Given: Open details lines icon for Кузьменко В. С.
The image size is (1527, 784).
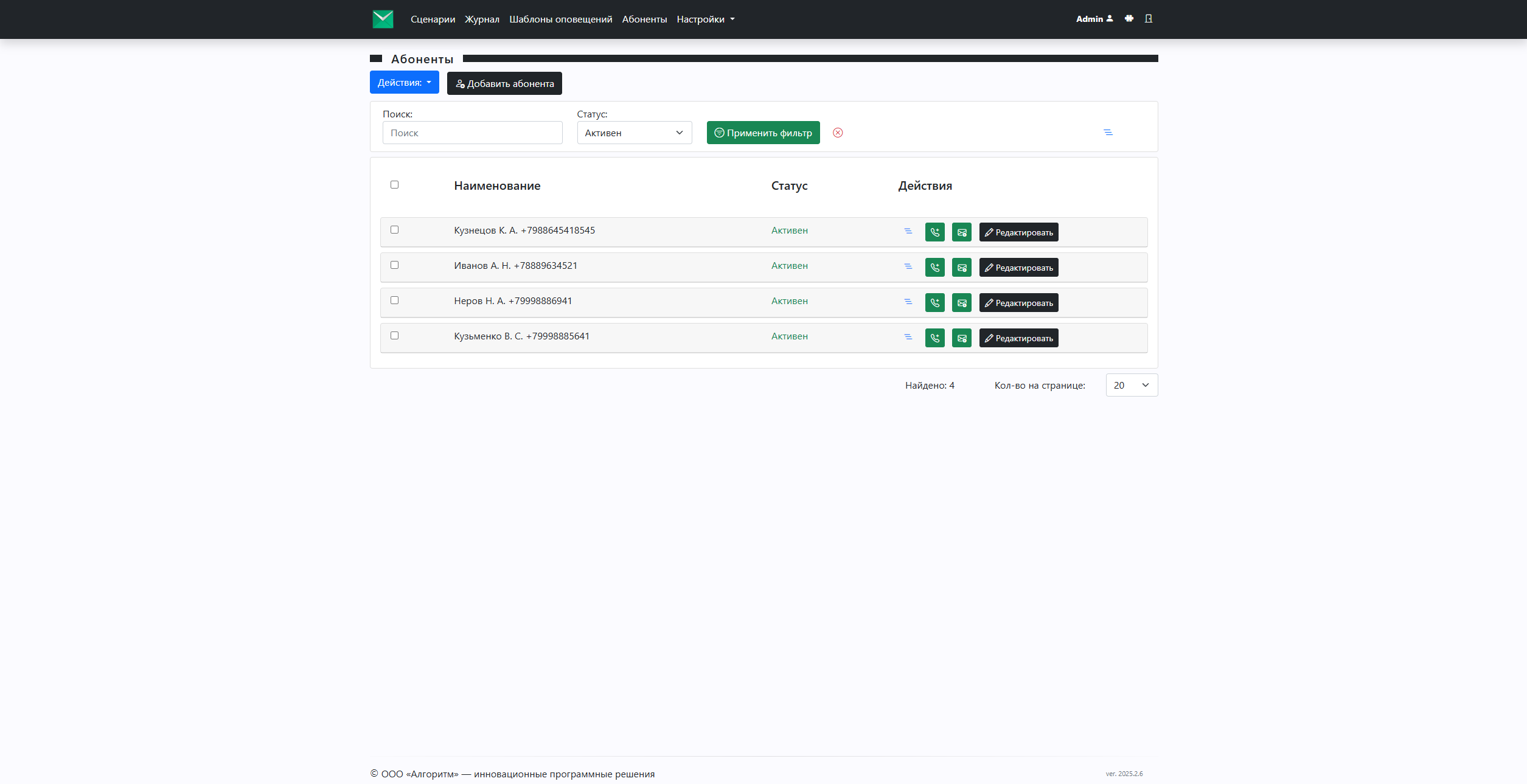Looking at the screenshot, I should tap(908, 337).
